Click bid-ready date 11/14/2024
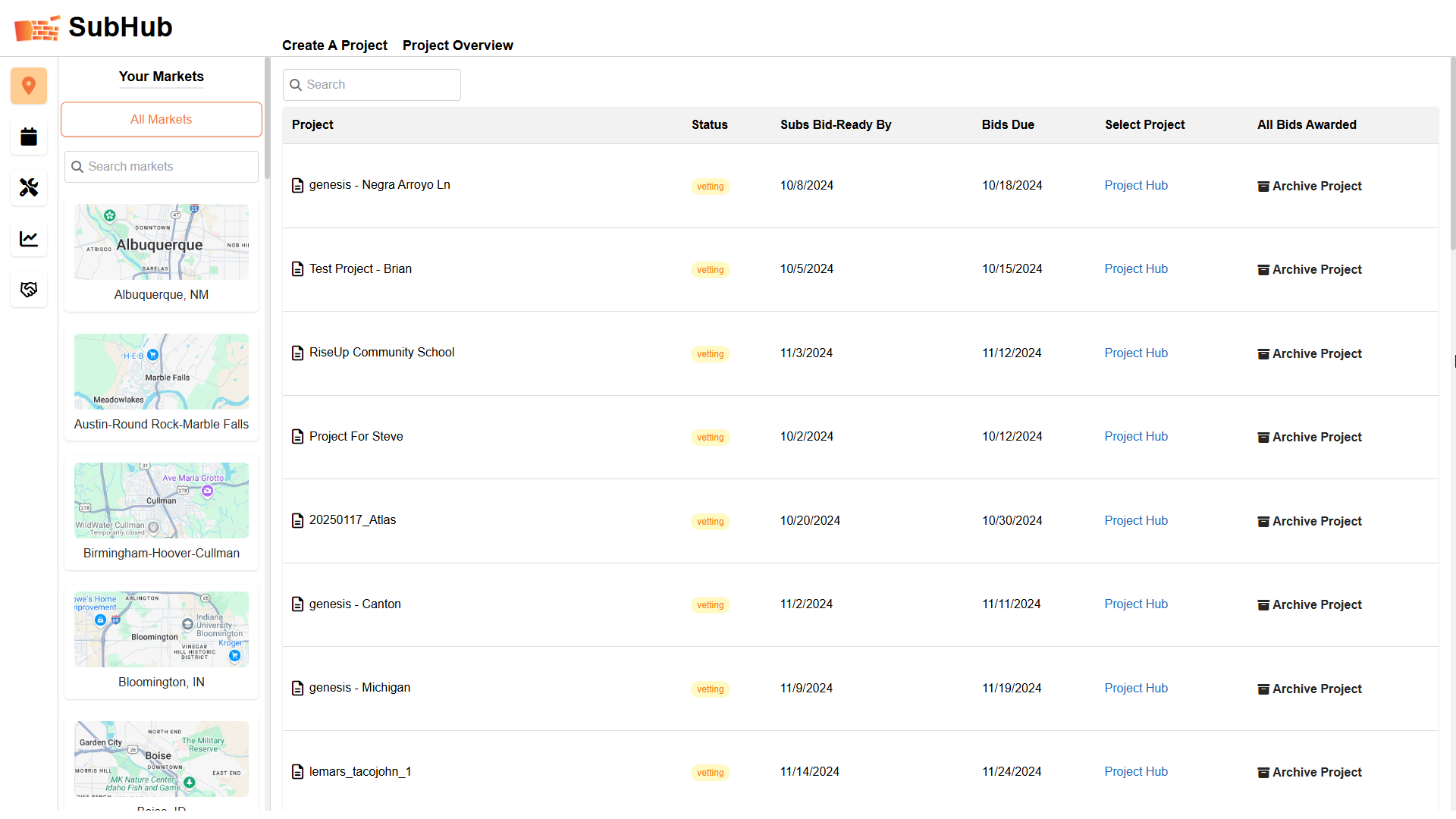The height and width of the screenshot is (819, 1456). point(810,772)
